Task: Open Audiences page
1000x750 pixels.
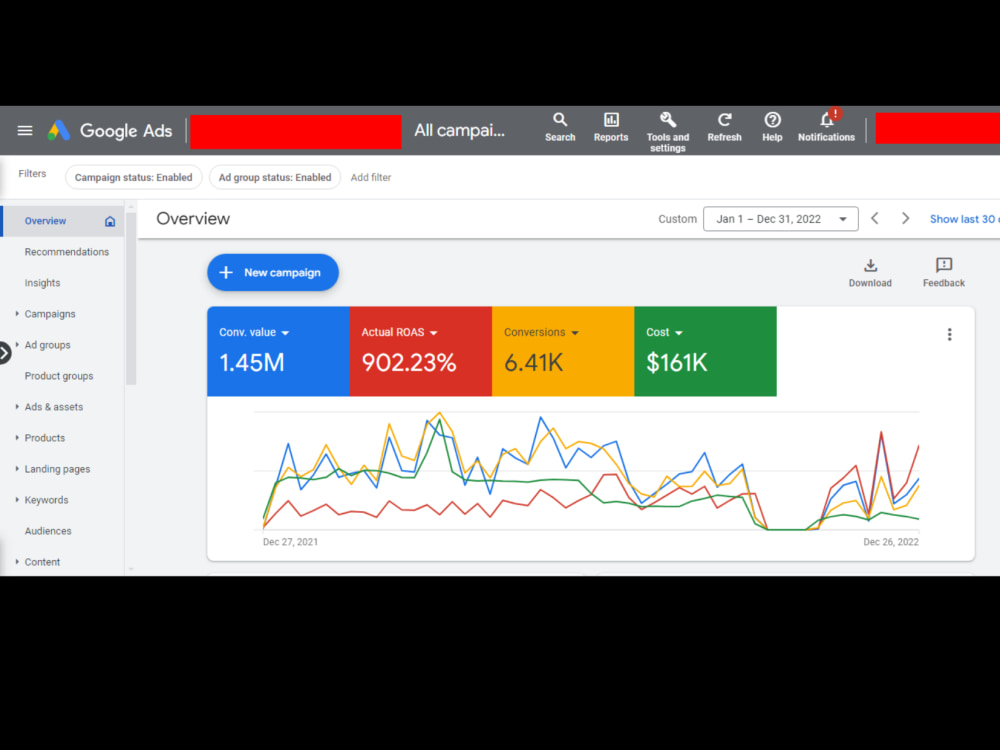Action: click(x=48, y=531)
